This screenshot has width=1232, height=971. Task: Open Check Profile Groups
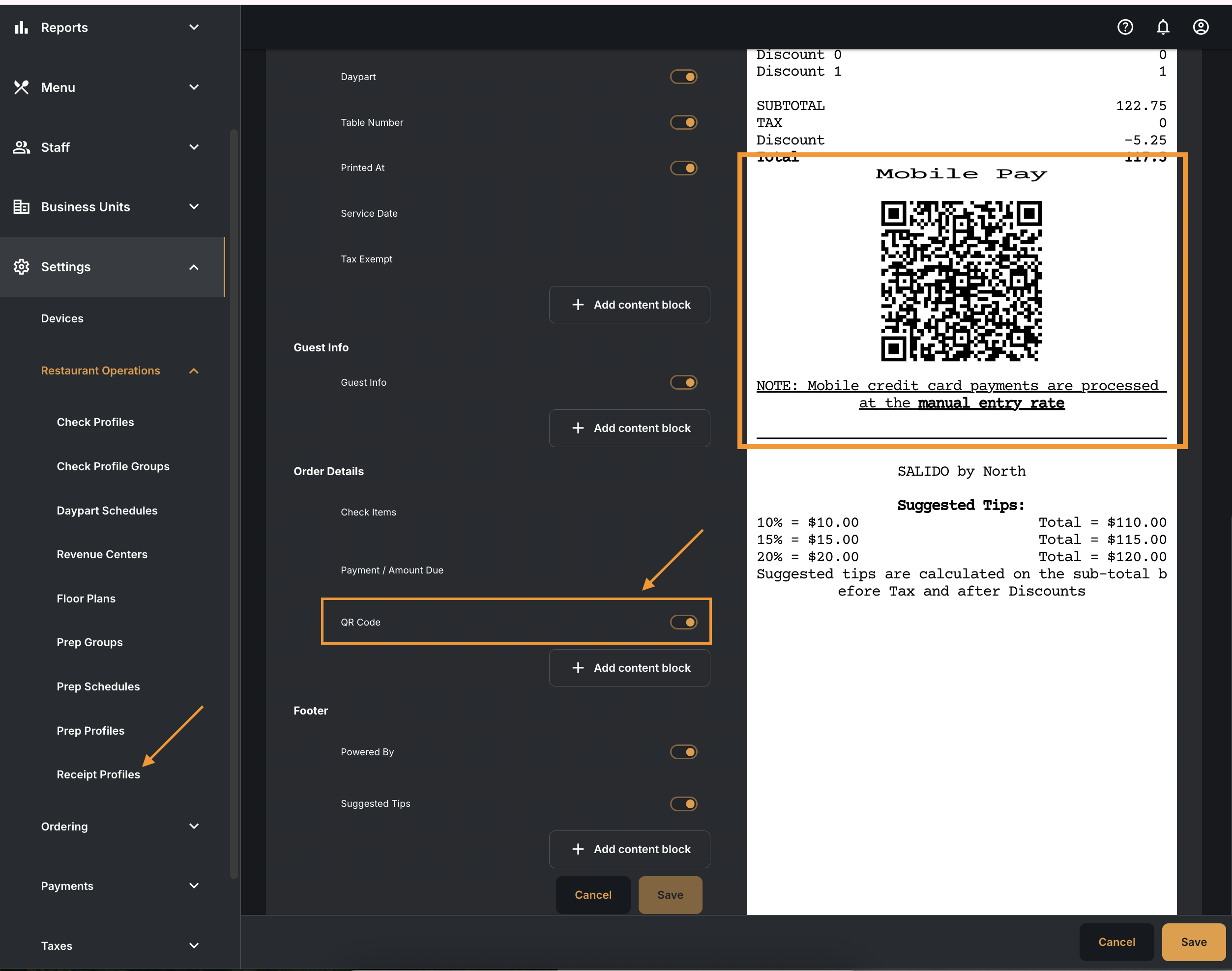113,466
